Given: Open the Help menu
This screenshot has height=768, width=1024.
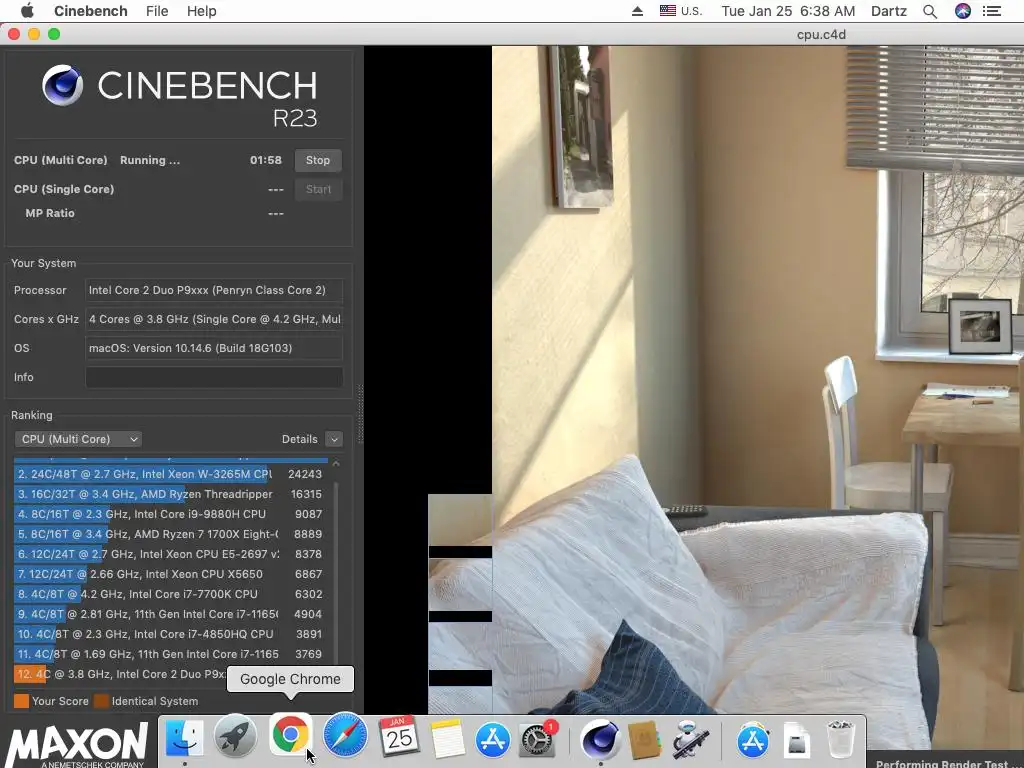Looking at the screenshot, I should [x=202, y=11].
